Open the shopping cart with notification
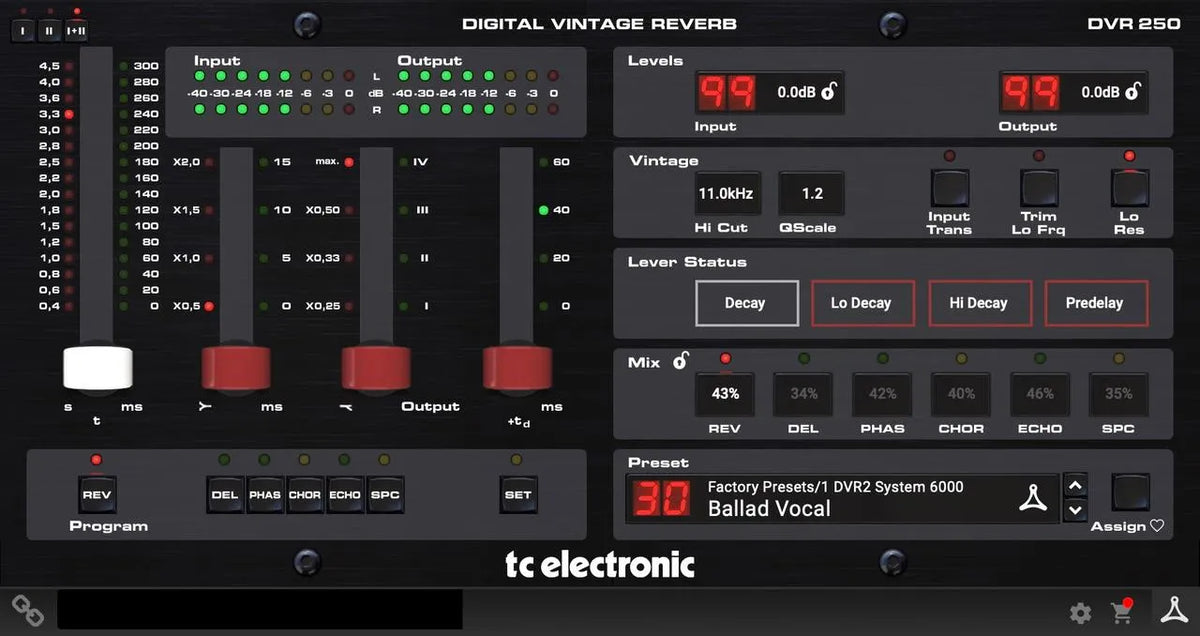This screenshot has height=636, width=1200. (1122, 612)
